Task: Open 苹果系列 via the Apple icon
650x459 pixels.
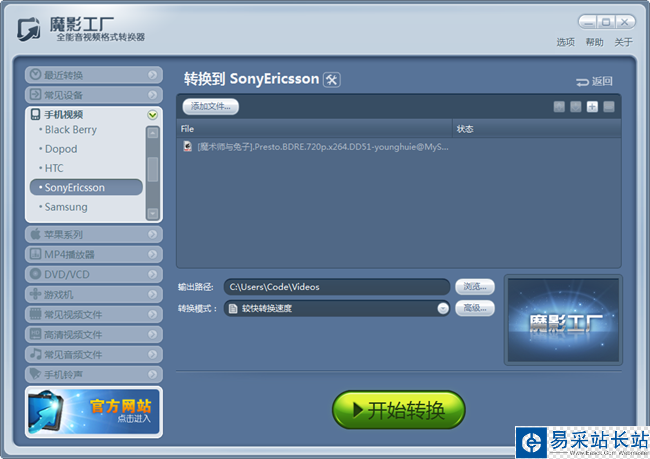Action: pos(36,234)
